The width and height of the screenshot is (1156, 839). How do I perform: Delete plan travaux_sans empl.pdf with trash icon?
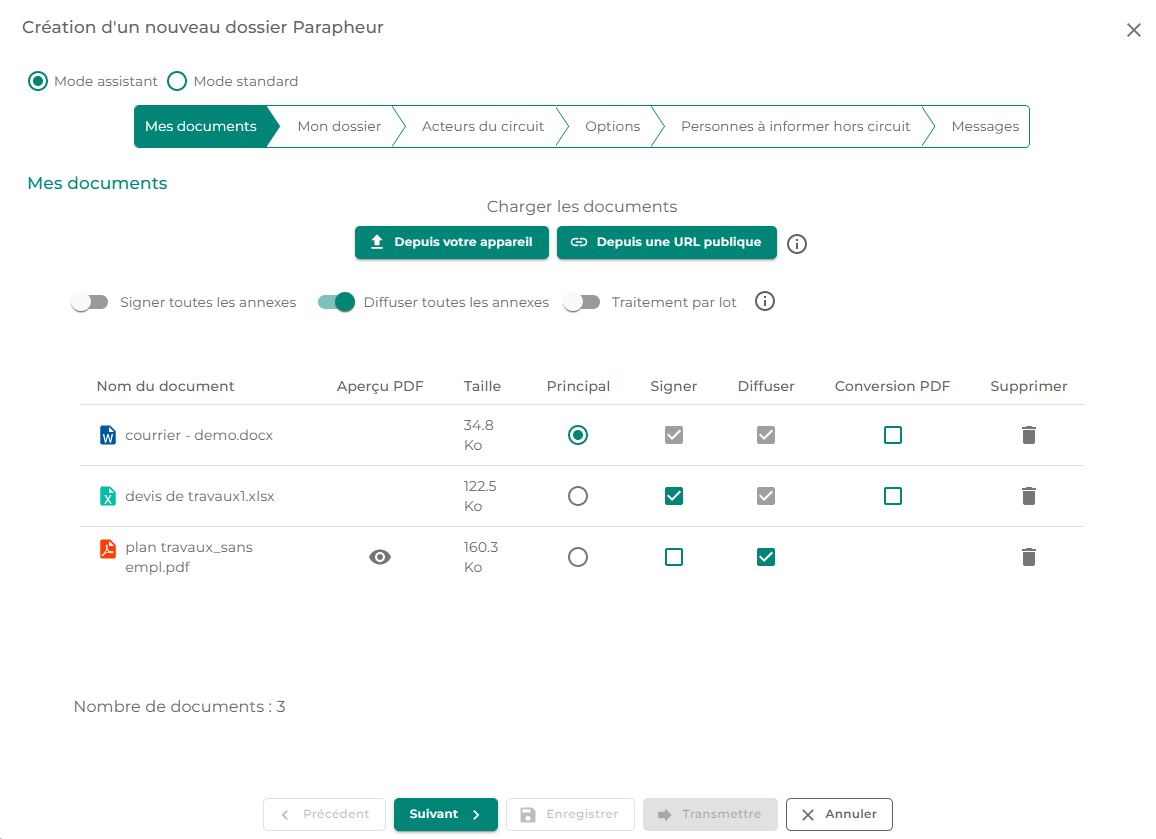click(x=1029, y=557)
